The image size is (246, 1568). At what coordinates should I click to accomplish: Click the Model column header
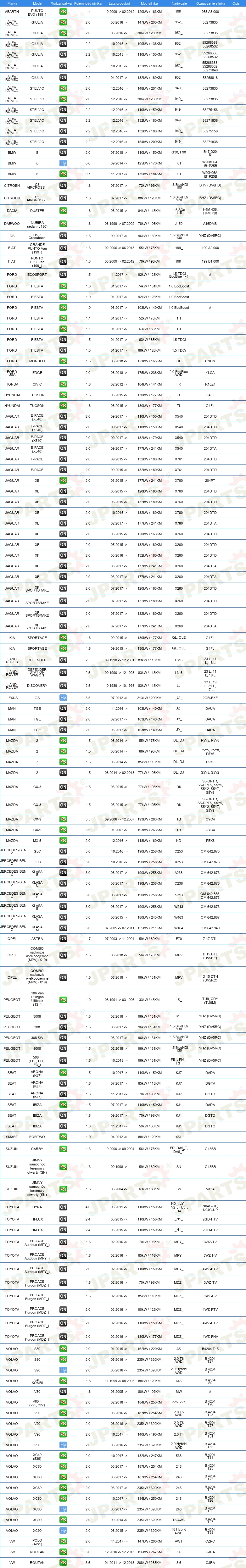37,3
